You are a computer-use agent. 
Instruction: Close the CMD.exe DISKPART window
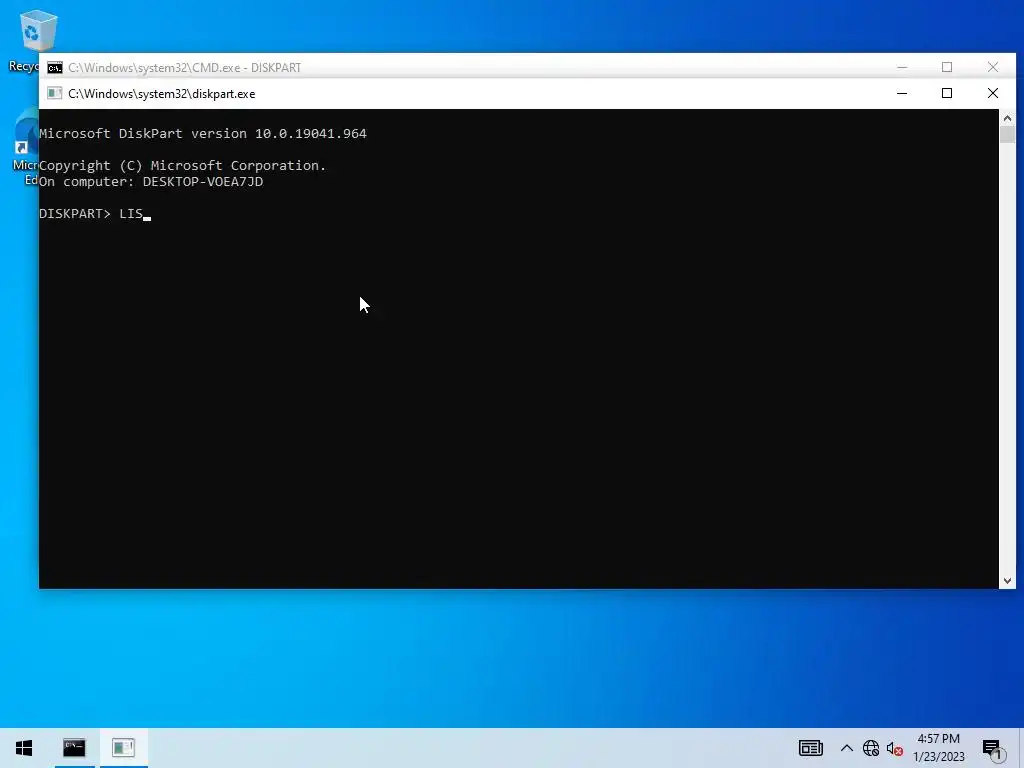[x=993, y=67]
